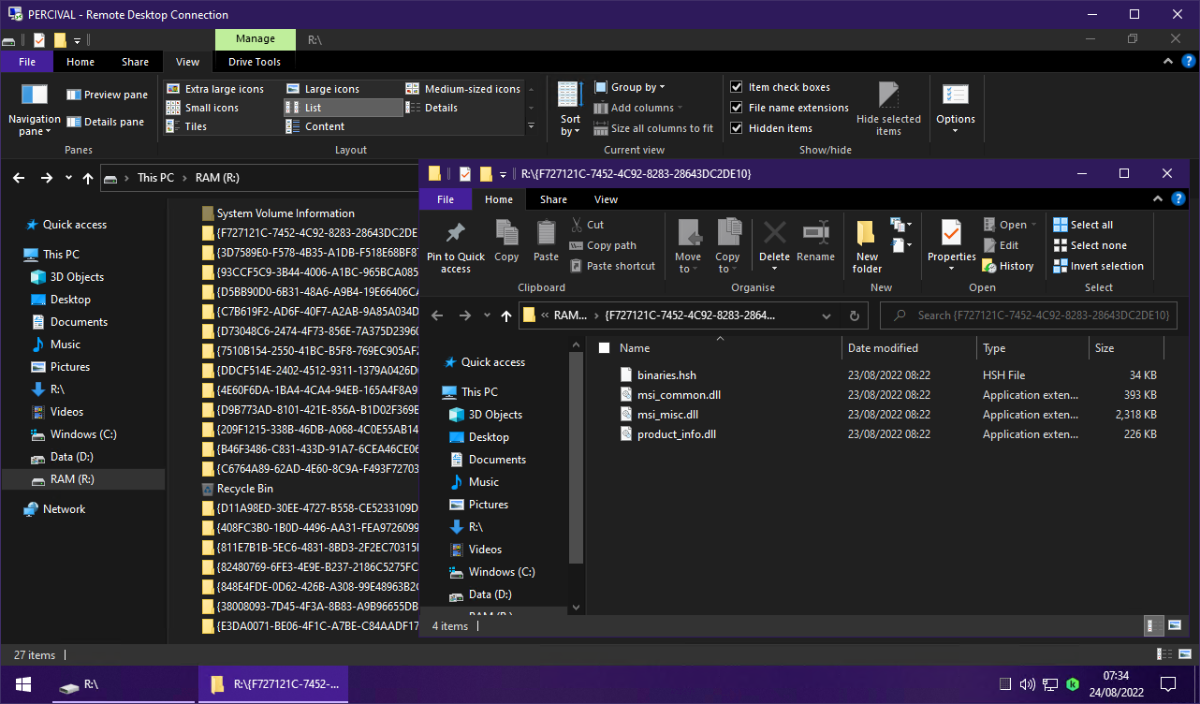Image resolution: width=1200 pixels, height=704 pixels.
Task: Click Back arrow in the back window
Action: (18, 178)
